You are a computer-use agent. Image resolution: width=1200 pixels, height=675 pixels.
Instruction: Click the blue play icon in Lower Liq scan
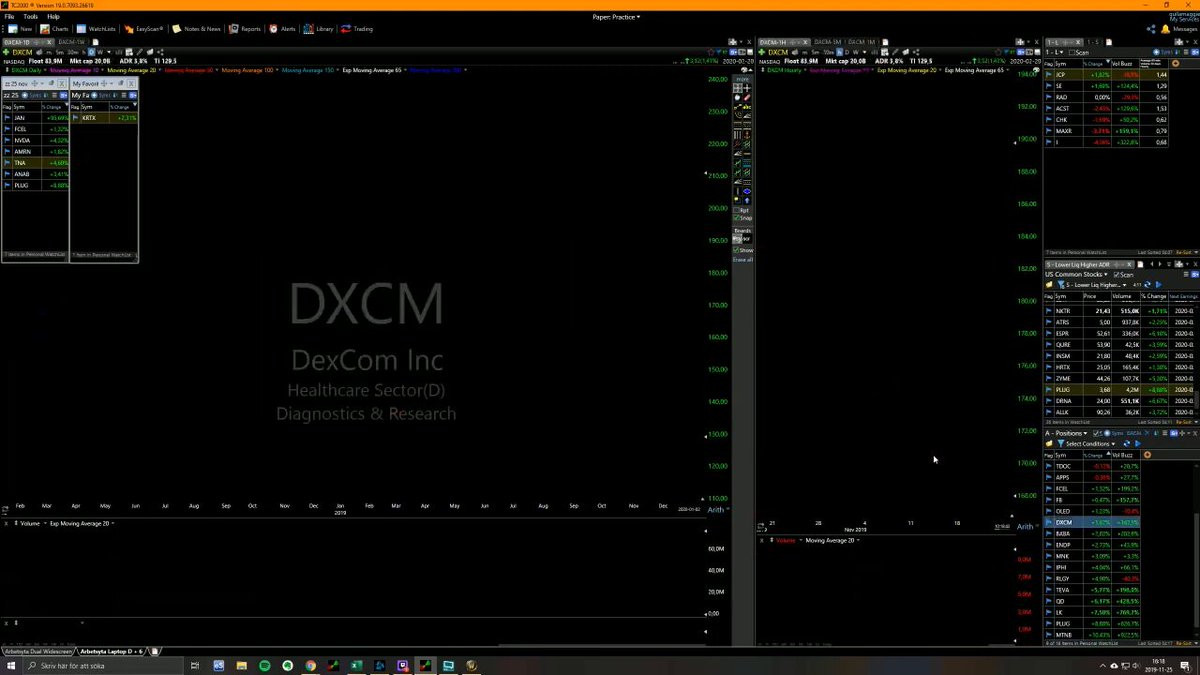pyautogui.click(x=1158, y=285)
